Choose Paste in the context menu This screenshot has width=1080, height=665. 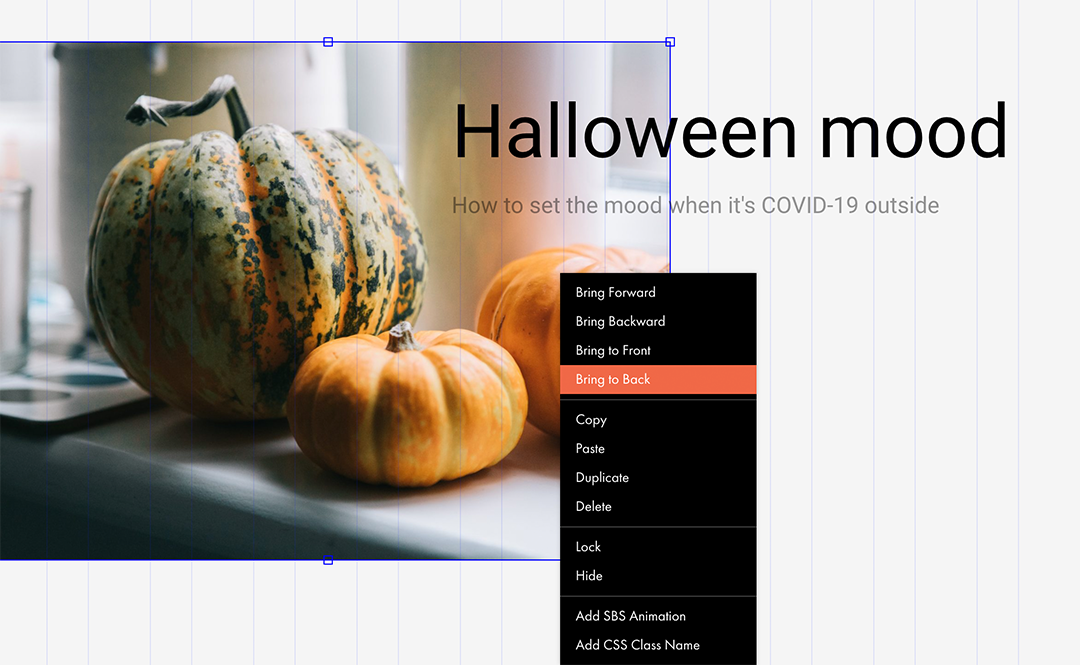(658, 449)
